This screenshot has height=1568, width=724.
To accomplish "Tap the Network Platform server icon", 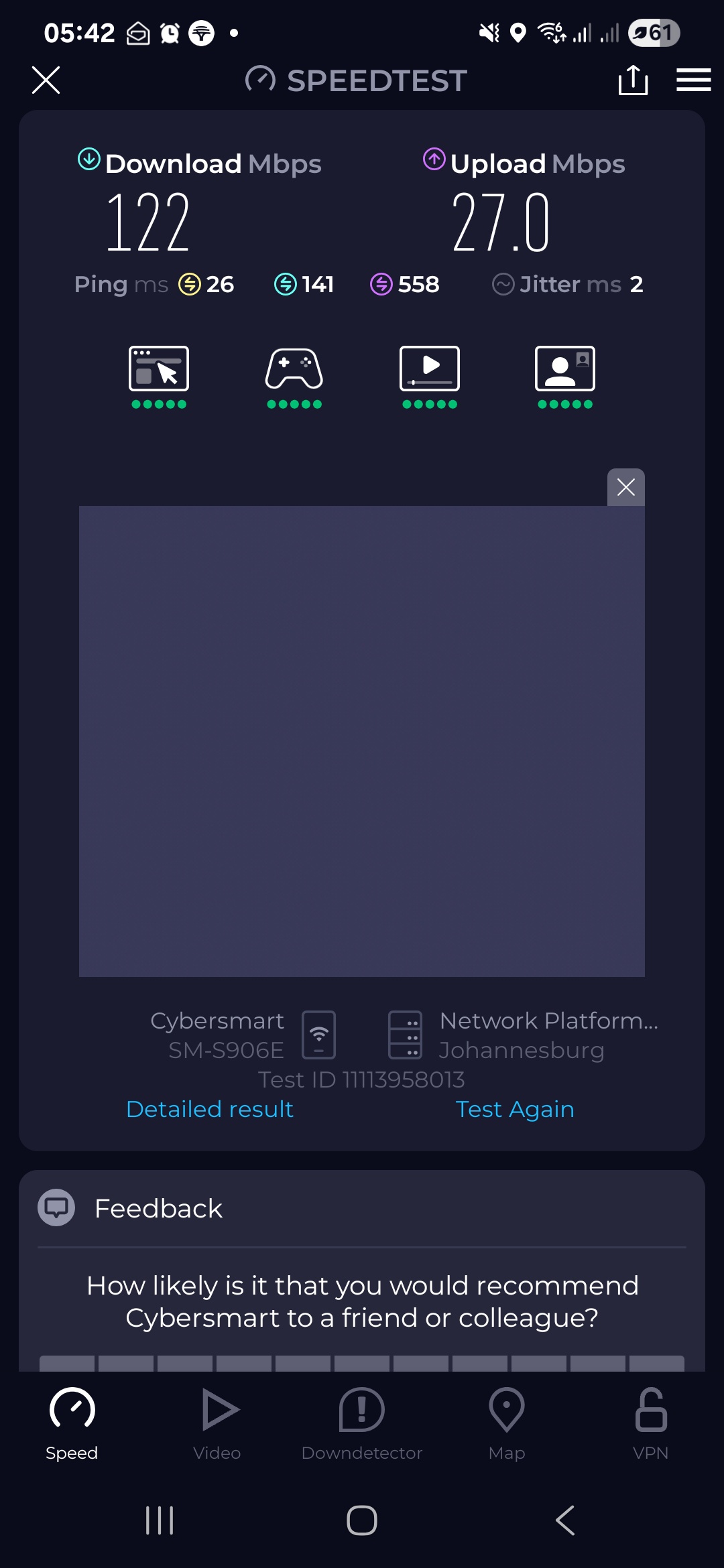I will click(x=406, y=1035).
